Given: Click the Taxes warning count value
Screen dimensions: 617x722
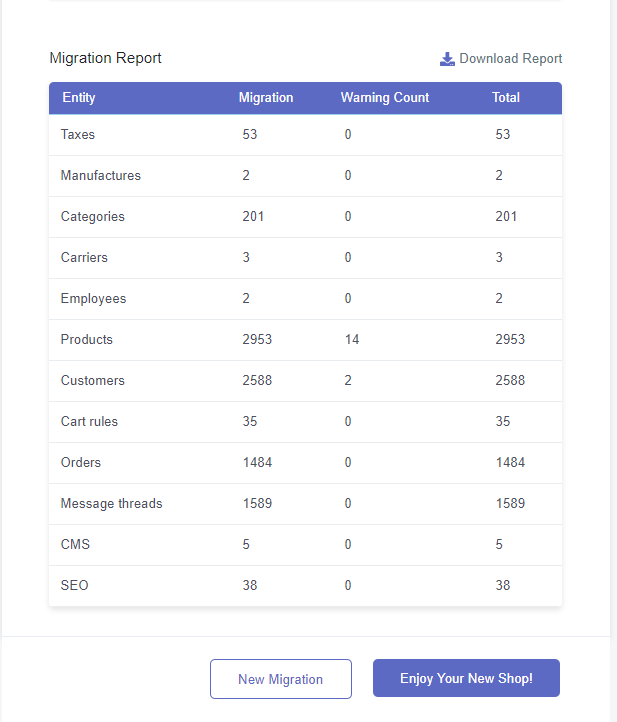Looking at the screenshot, I should tap(348, 135).
